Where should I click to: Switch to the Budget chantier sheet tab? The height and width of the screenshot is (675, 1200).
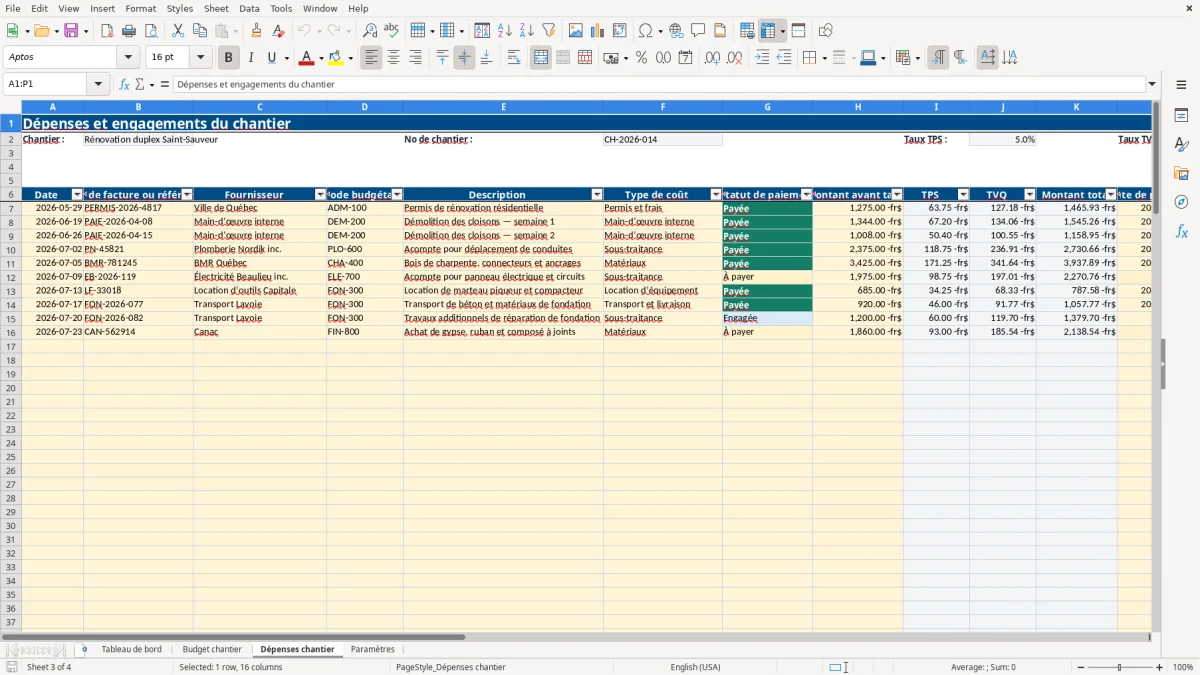[x=212, y=649]
